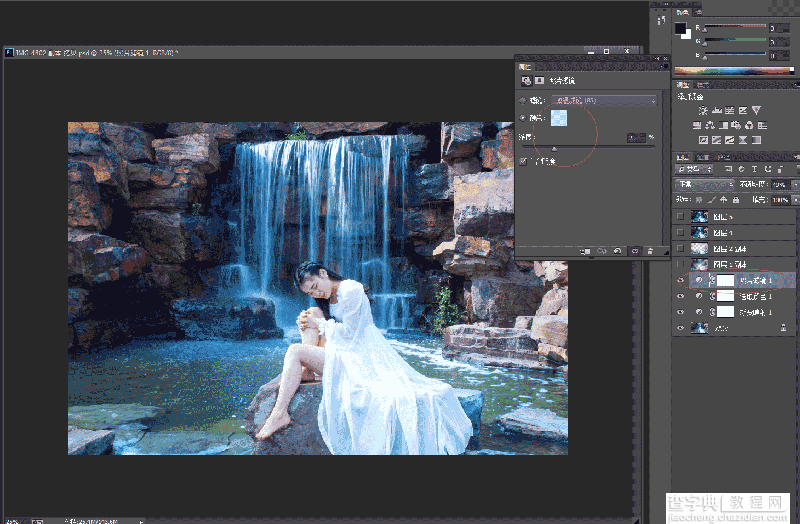
Task: Toggle adjustment visibility eye in Properties panel footer
Action: tap(634, 251)
